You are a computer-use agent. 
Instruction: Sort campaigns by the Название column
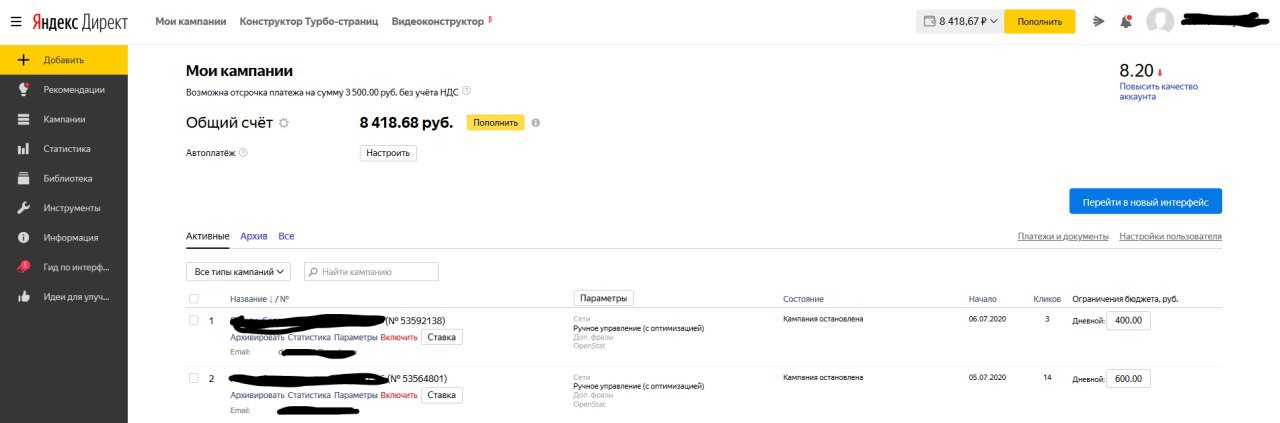point(250,299)
